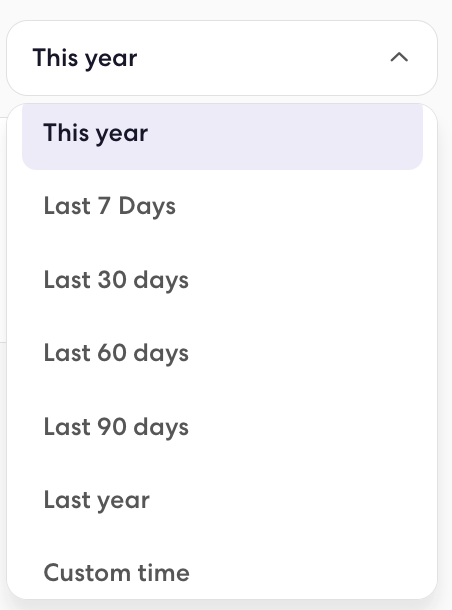The height and width of the screenshot is (610, 452).
Task: Click the purple-highlighted list item
Action: click(222, 133)
